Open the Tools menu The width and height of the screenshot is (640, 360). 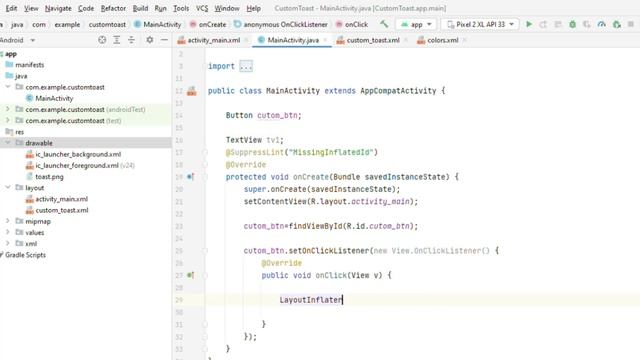181,8
